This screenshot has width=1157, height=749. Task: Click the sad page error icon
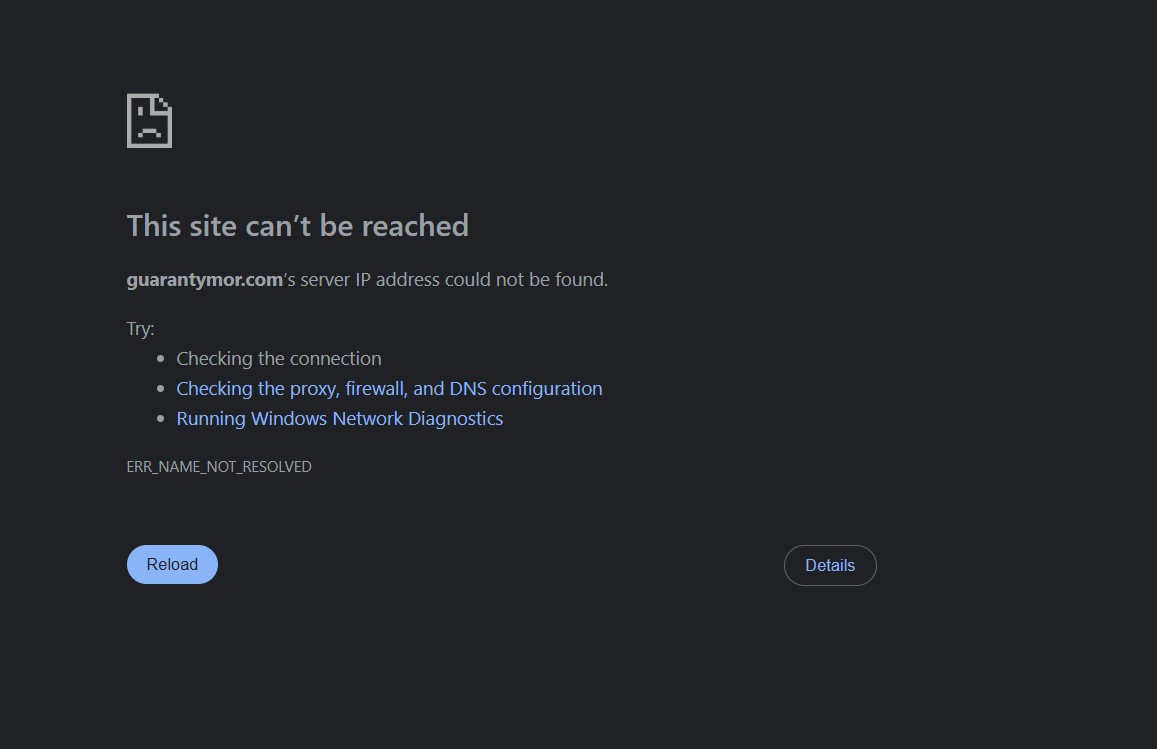pos(149,121)
